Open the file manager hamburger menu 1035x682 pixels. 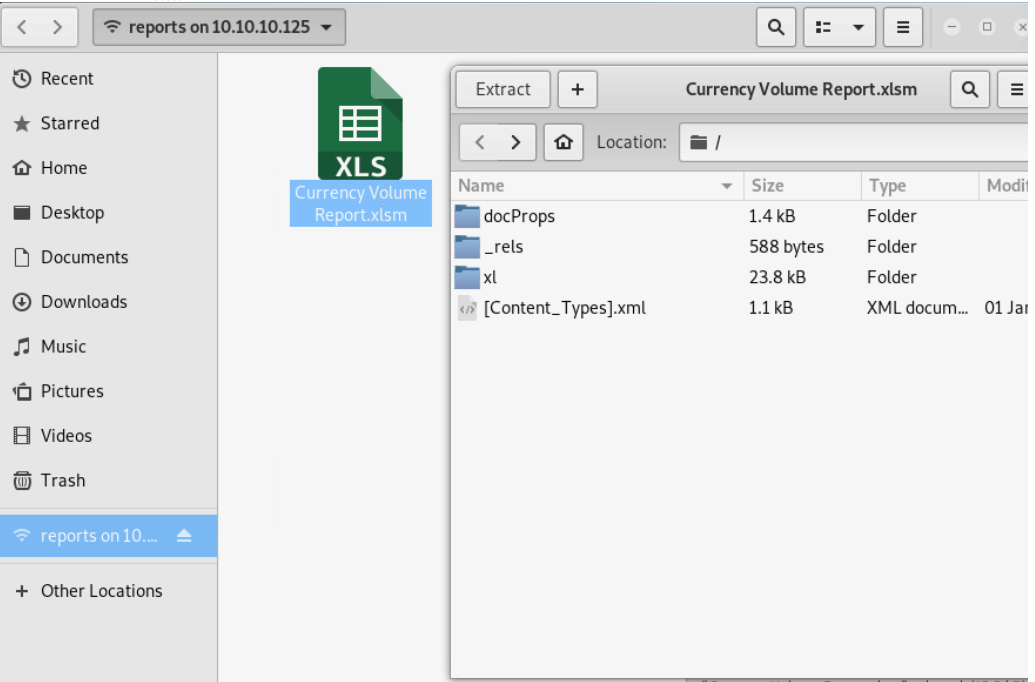(903, 28)
